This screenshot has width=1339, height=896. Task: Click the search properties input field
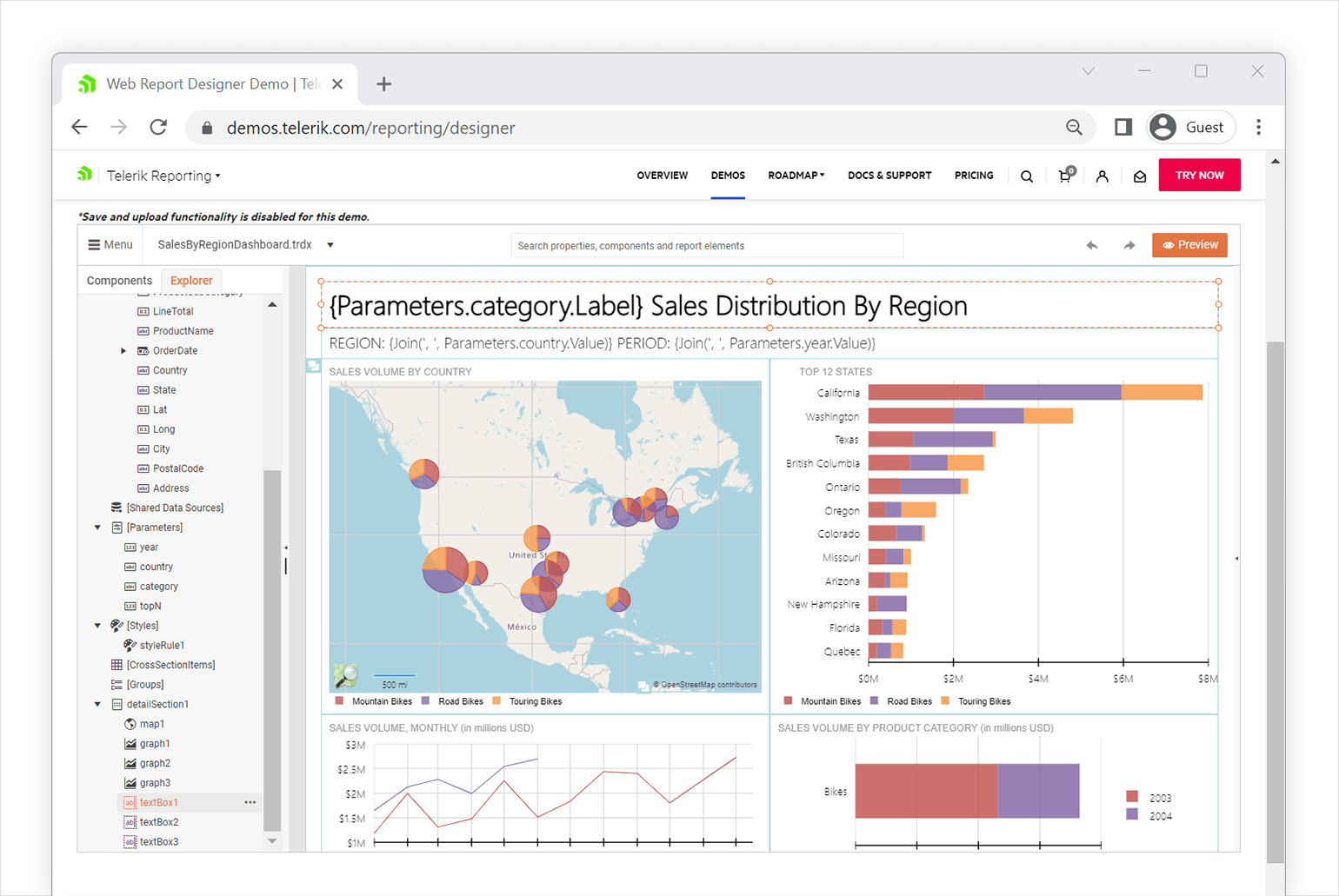point(707,245)
